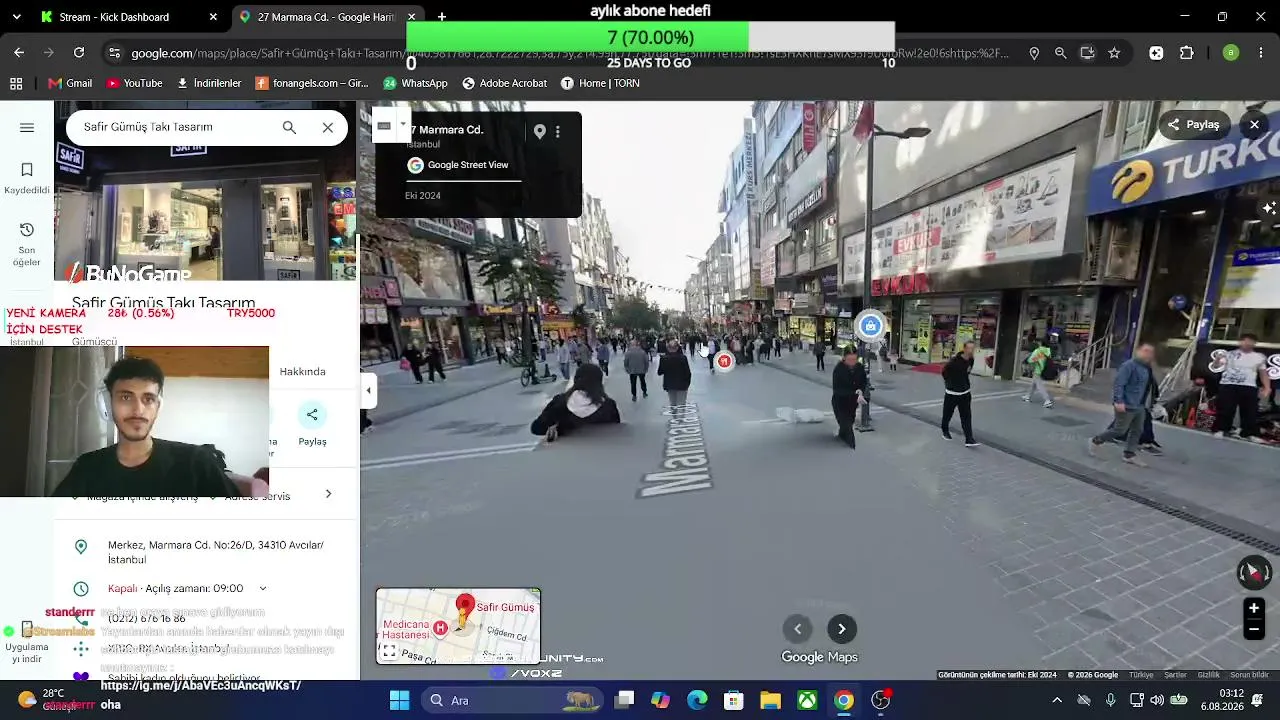Open the Chrome profile avatar
The width and height of the screenshot is (1280, 720).
(1231, 53)
